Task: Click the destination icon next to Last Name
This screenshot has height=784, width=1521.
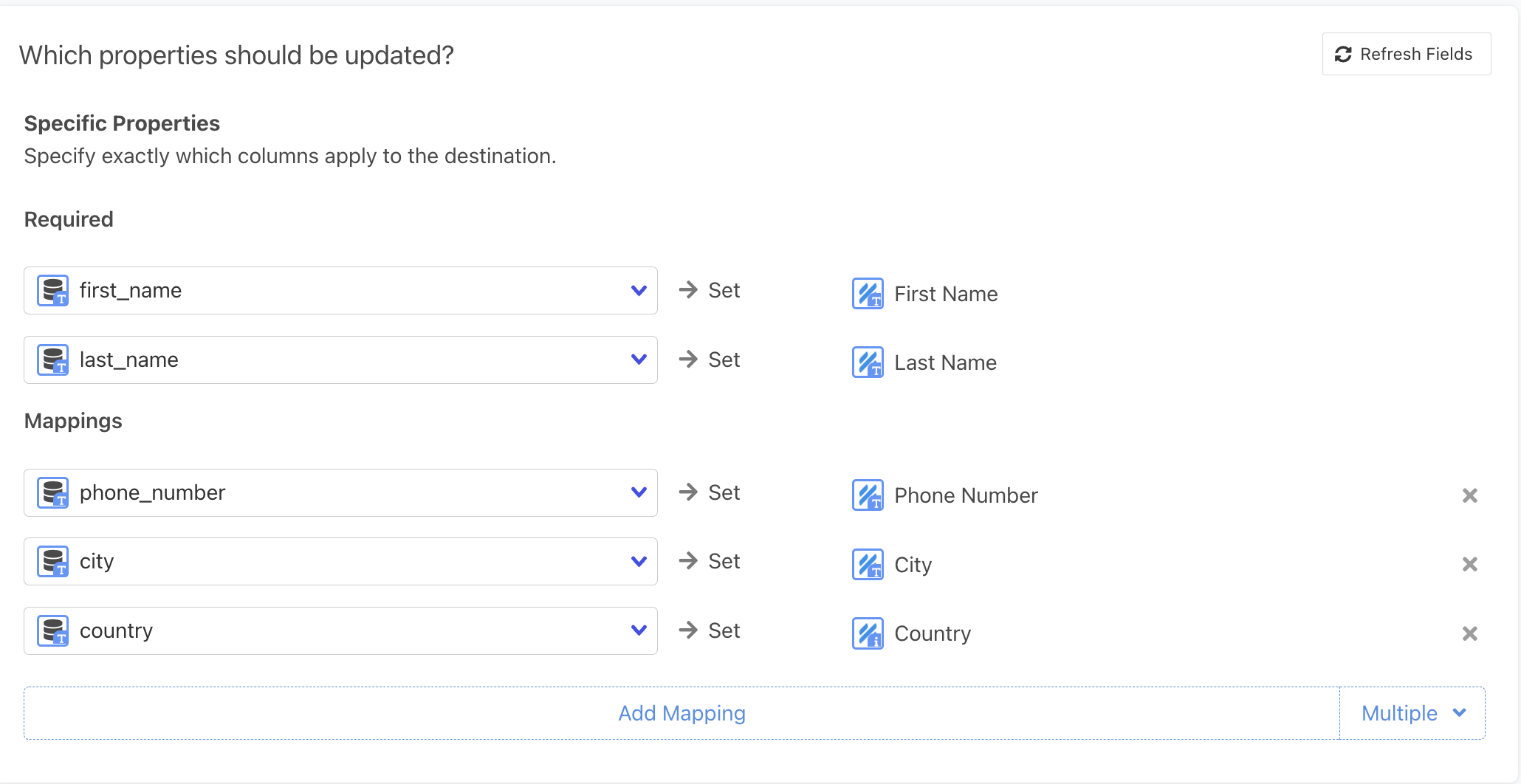Action: (x=868, y=362)
